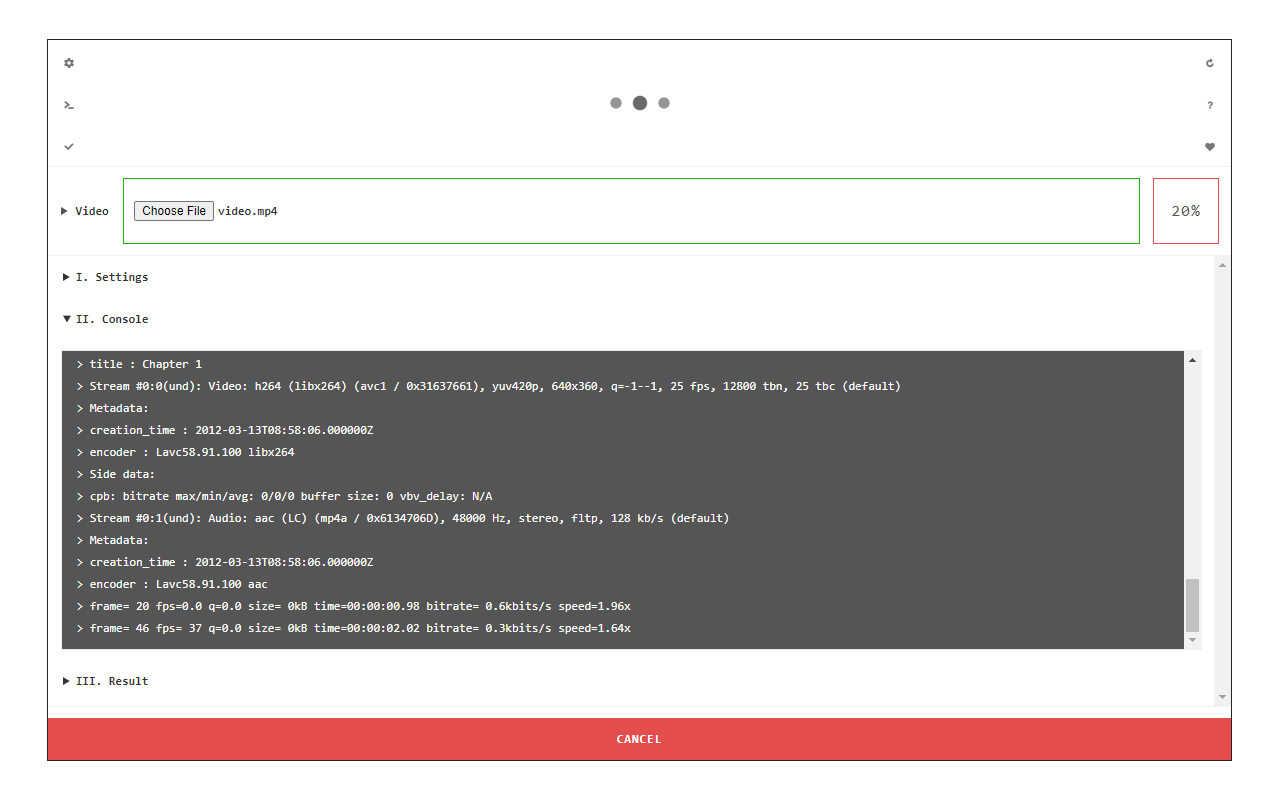Click the 20% progress indicator box
The image size is (1280, 800).
tap(1185, 211)
